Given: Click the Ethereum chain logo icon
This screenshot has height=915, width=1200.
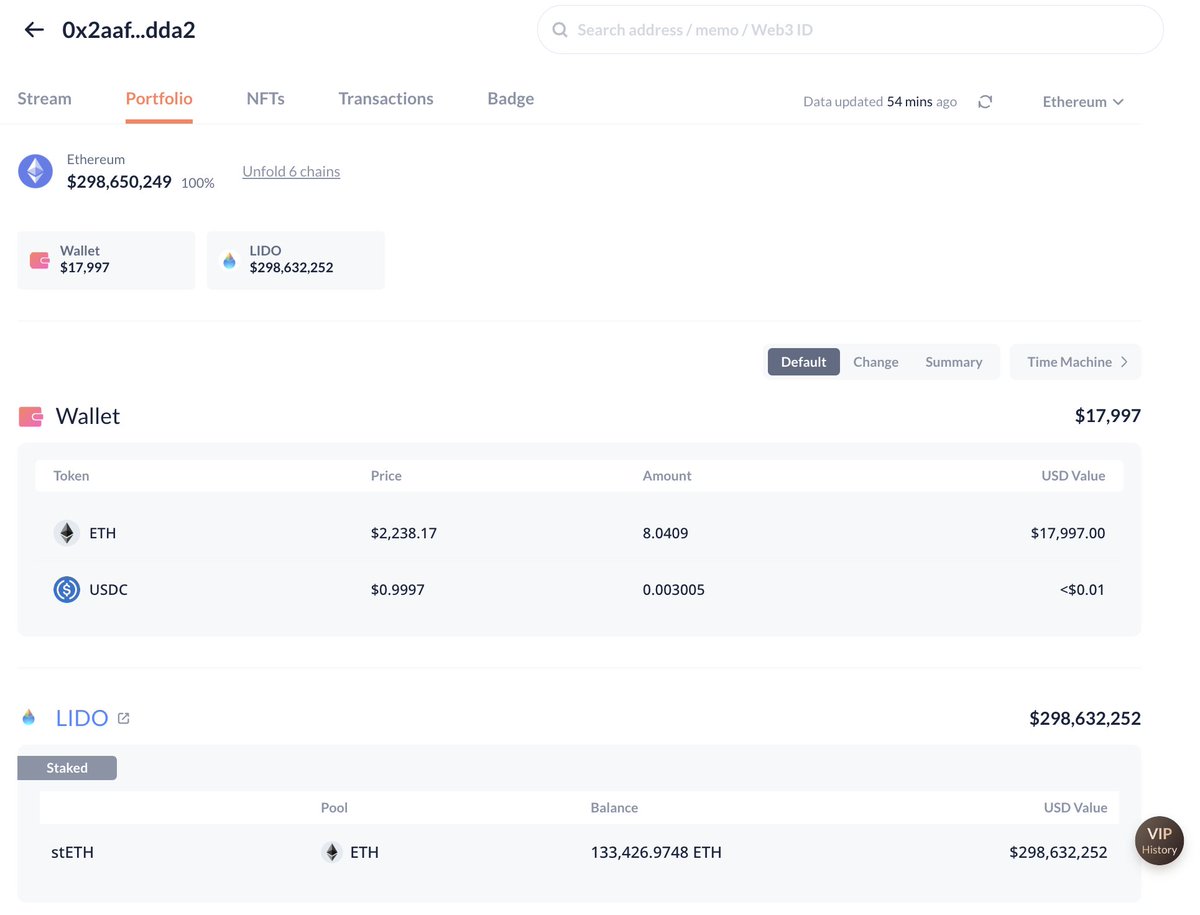Looking at the screenshot, I should [x=35, y=172].
